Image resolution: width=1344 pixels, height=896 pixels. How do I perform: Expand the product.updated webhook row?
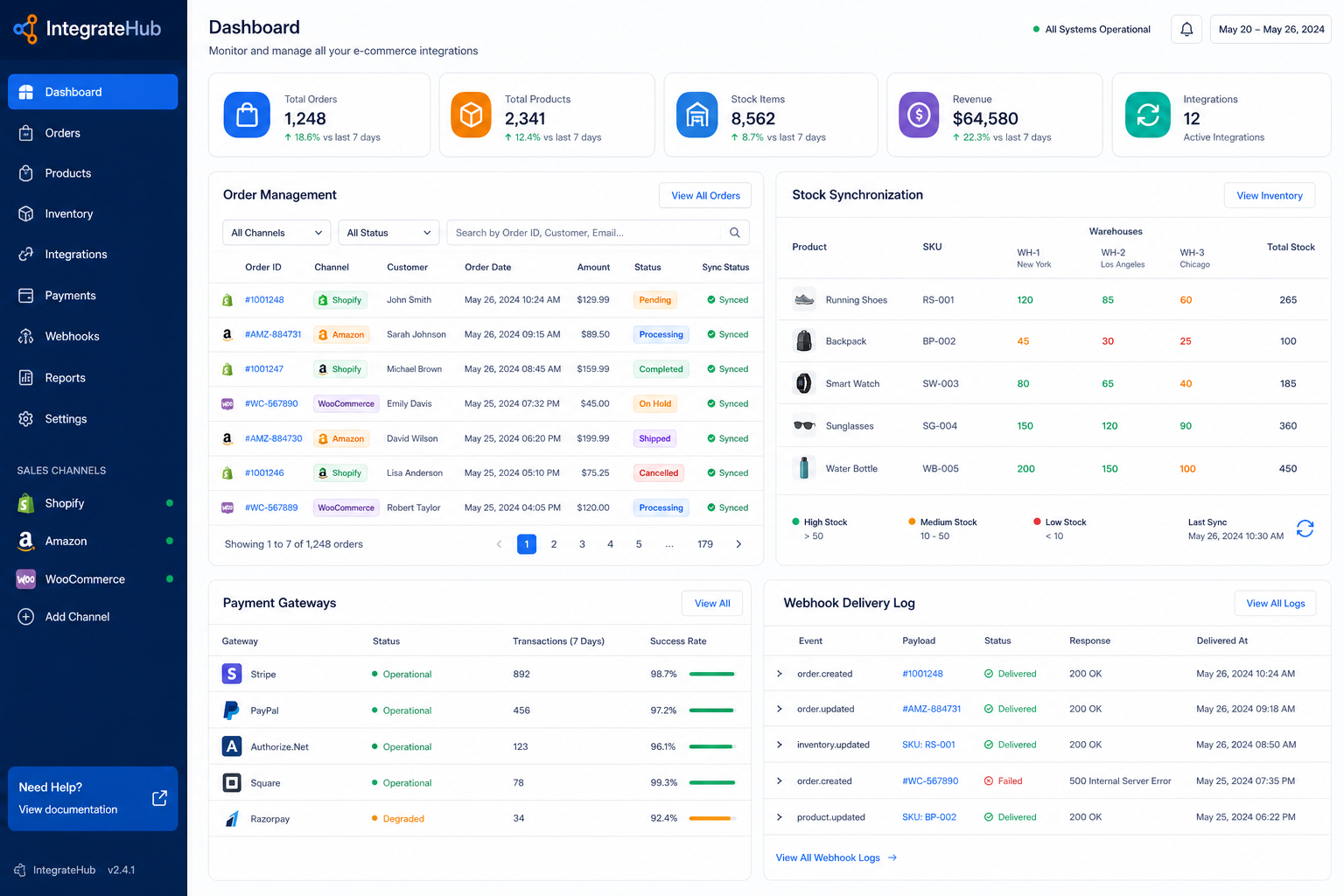pyautogui.click(x=779, y=817)
